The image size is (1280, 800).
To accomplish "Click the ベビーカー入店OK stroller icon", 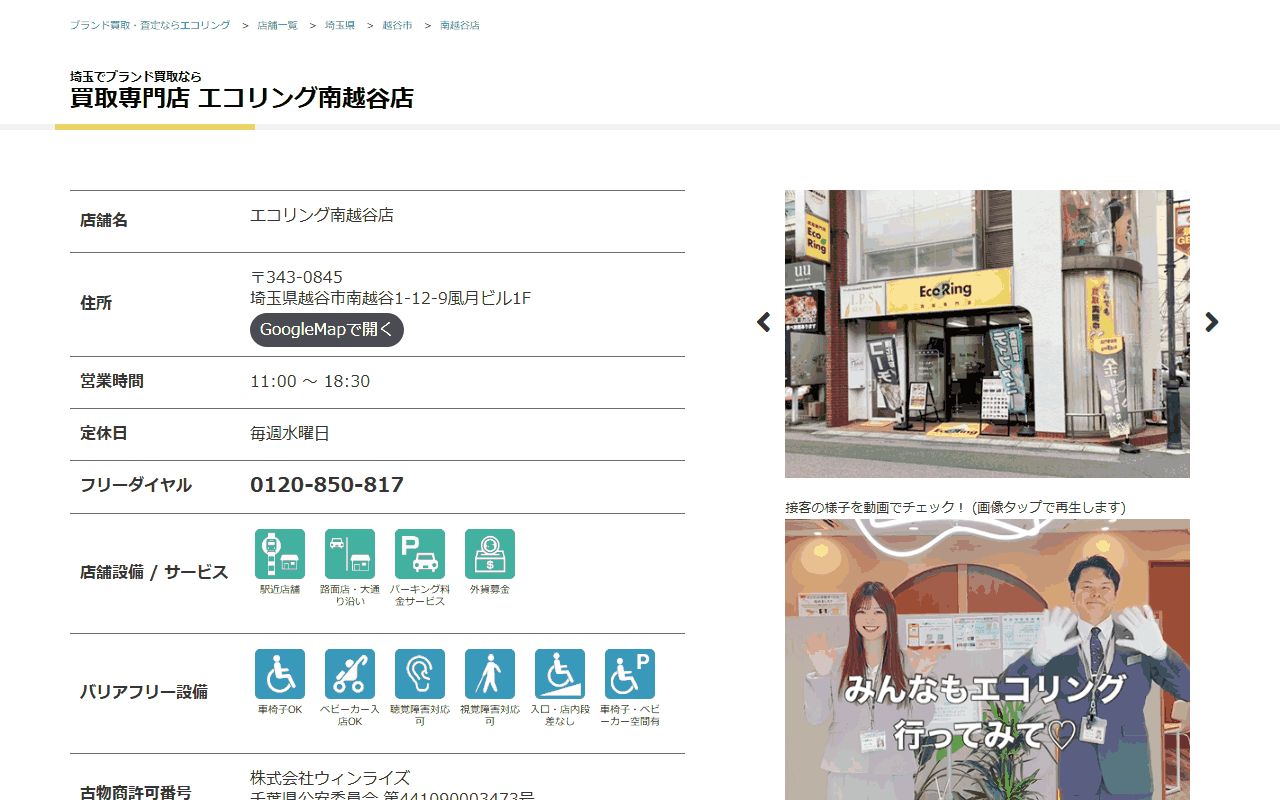I will point(350,674).
